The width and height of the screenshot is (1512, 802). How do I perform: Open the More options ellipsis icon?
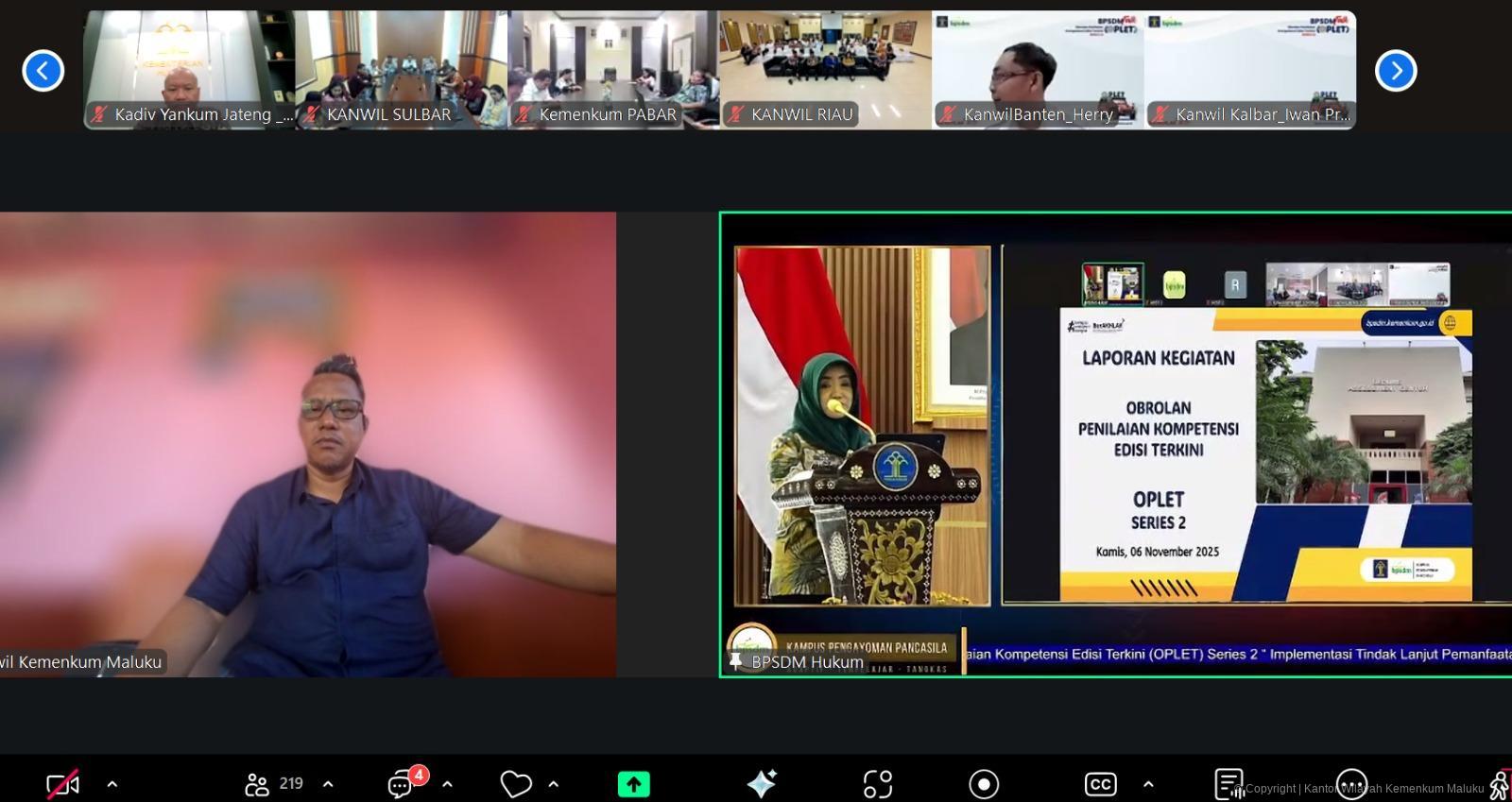point(1351,784)
